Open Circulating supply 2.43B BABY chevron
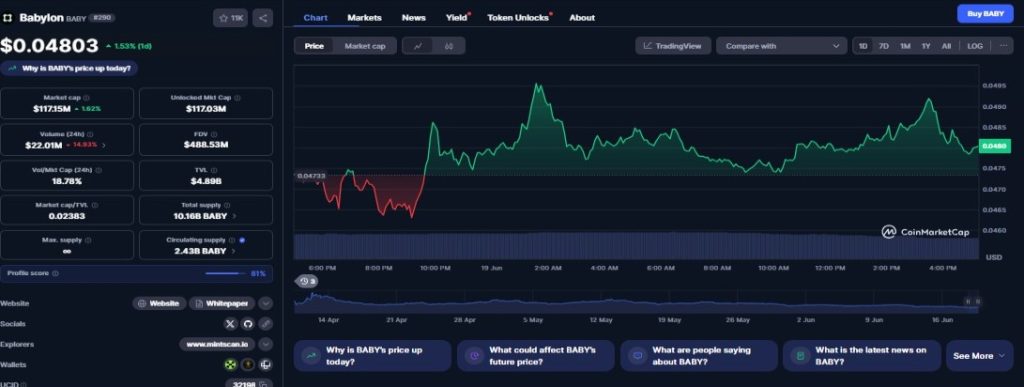This screenshot has height=387, width=1024. [234, 251]
